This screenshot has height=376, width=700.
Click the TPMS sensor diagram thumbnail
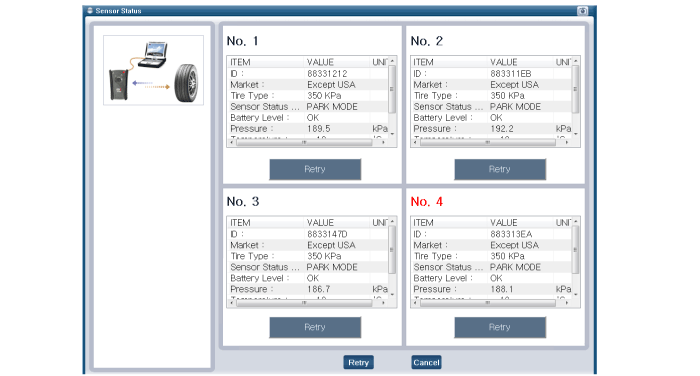click(x=153, y=70)
